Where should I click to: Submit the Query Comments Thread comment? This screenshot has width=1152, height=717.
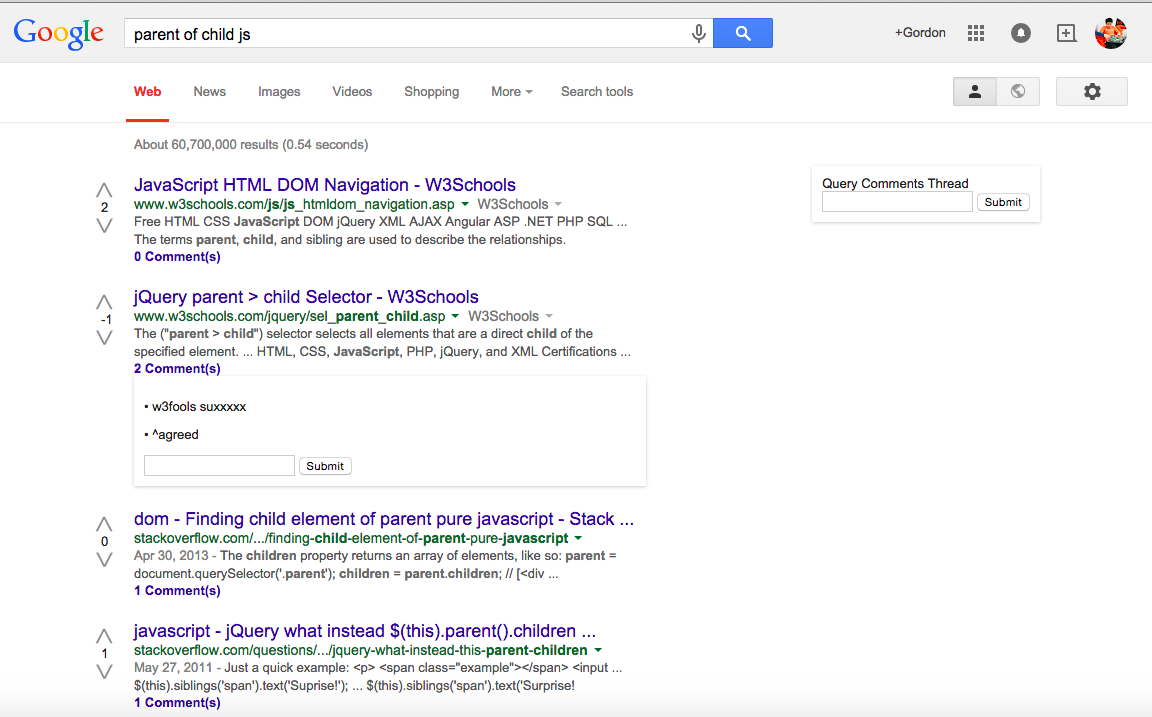[x=1003, y=202]
